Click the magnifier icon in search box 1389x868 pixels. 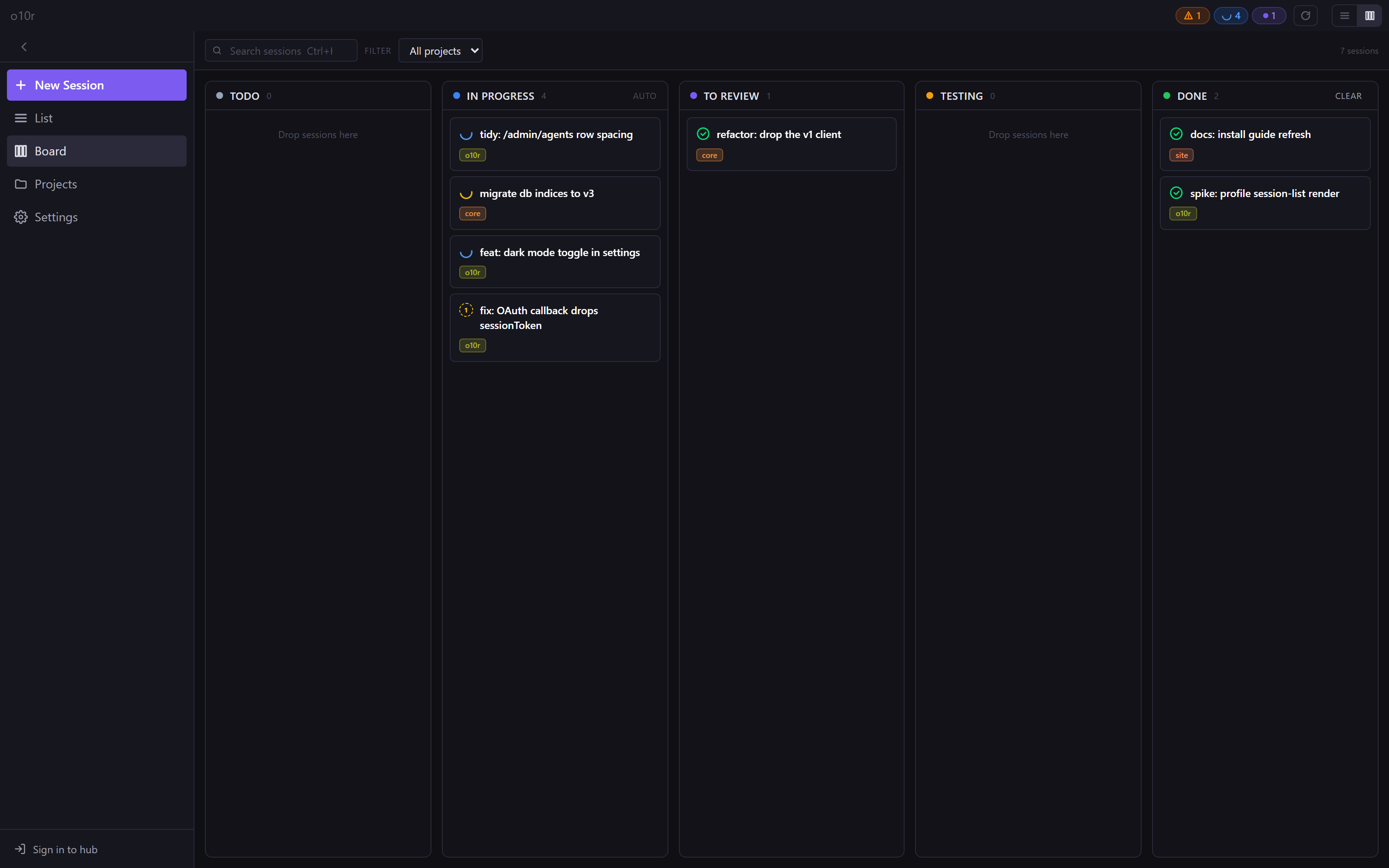point(217,50)
